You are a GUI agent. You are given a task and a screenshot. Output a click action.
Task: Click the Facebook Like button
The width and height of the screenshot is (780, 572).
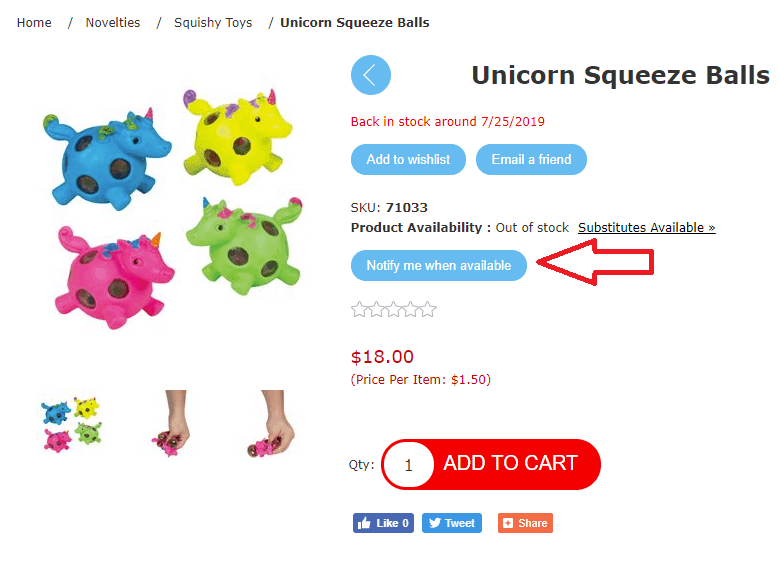coord(382,523)
